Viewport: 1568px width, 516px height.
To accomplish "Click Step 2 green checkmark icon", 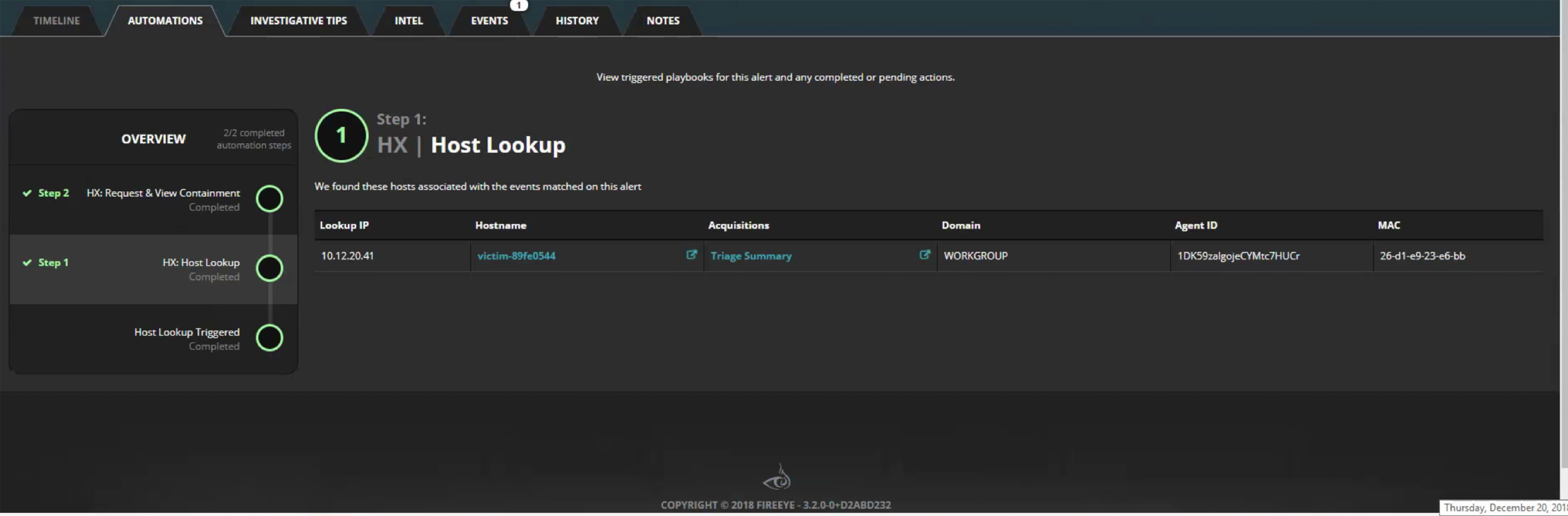I will [x=27, y=193].
